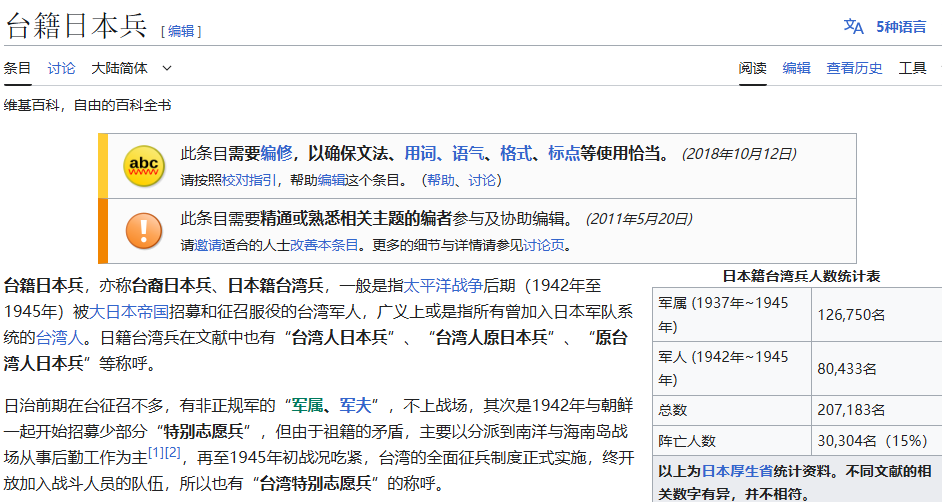Click the chevron next to 大陆简体
Viewport: 942px width, 502px height.
tap(167, 68)
